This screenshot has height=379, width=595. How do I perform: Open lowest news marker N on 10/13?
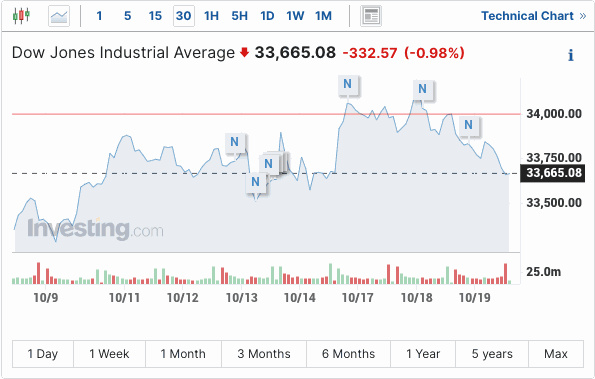[x=255, y=182]
